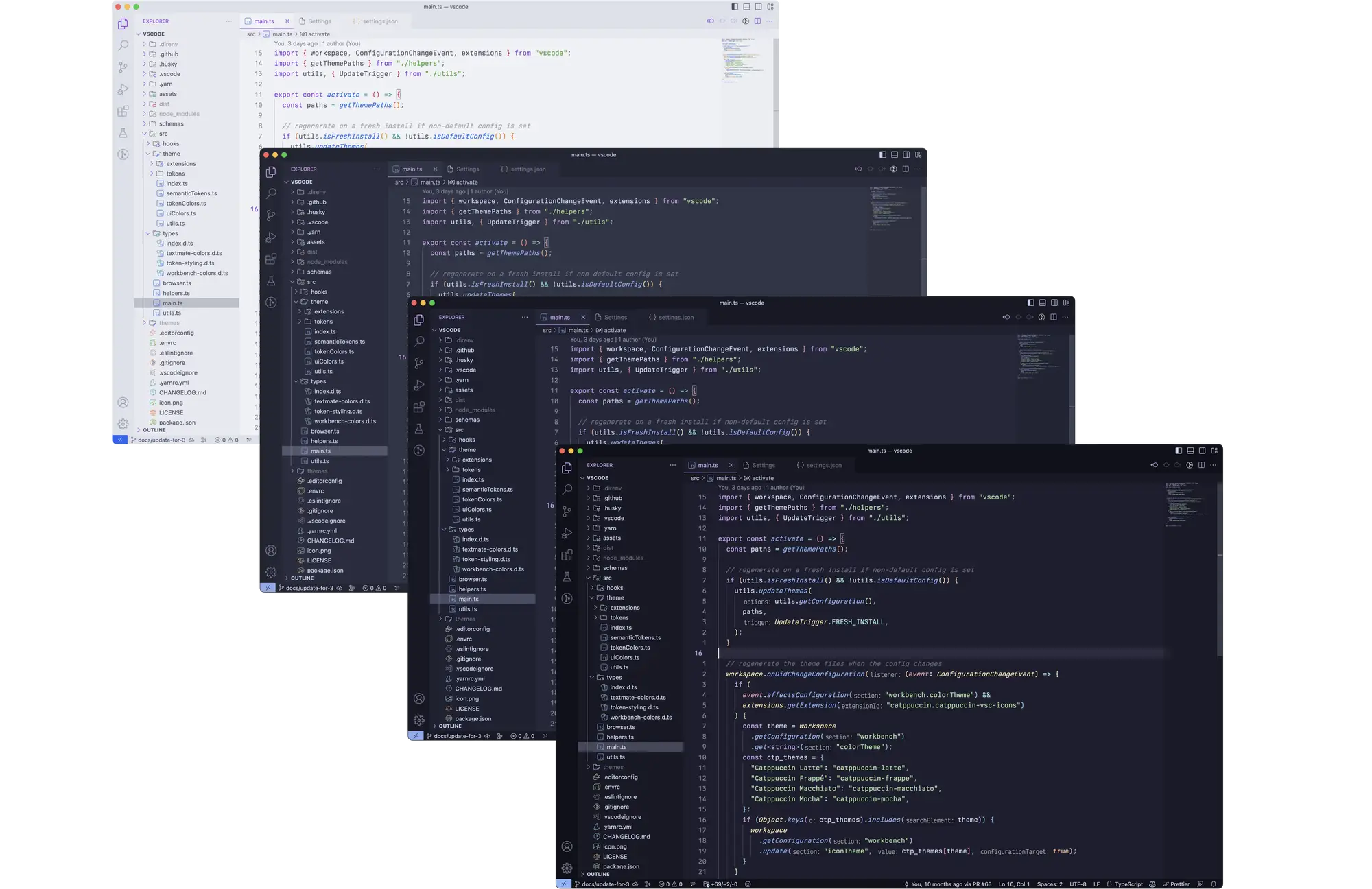Screen dimensions: 1372x889
Task: Open Search view in the light-theme window
Action: pyautogui.click(x=123, y=45)
